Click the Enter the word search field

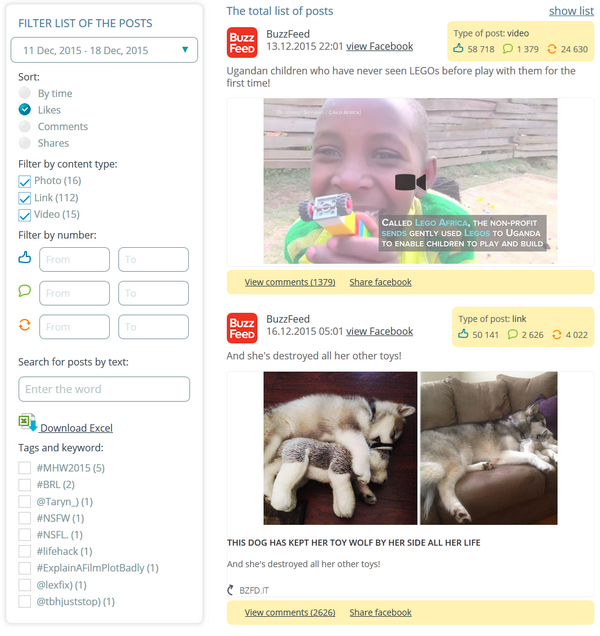(x=104, y=389)
